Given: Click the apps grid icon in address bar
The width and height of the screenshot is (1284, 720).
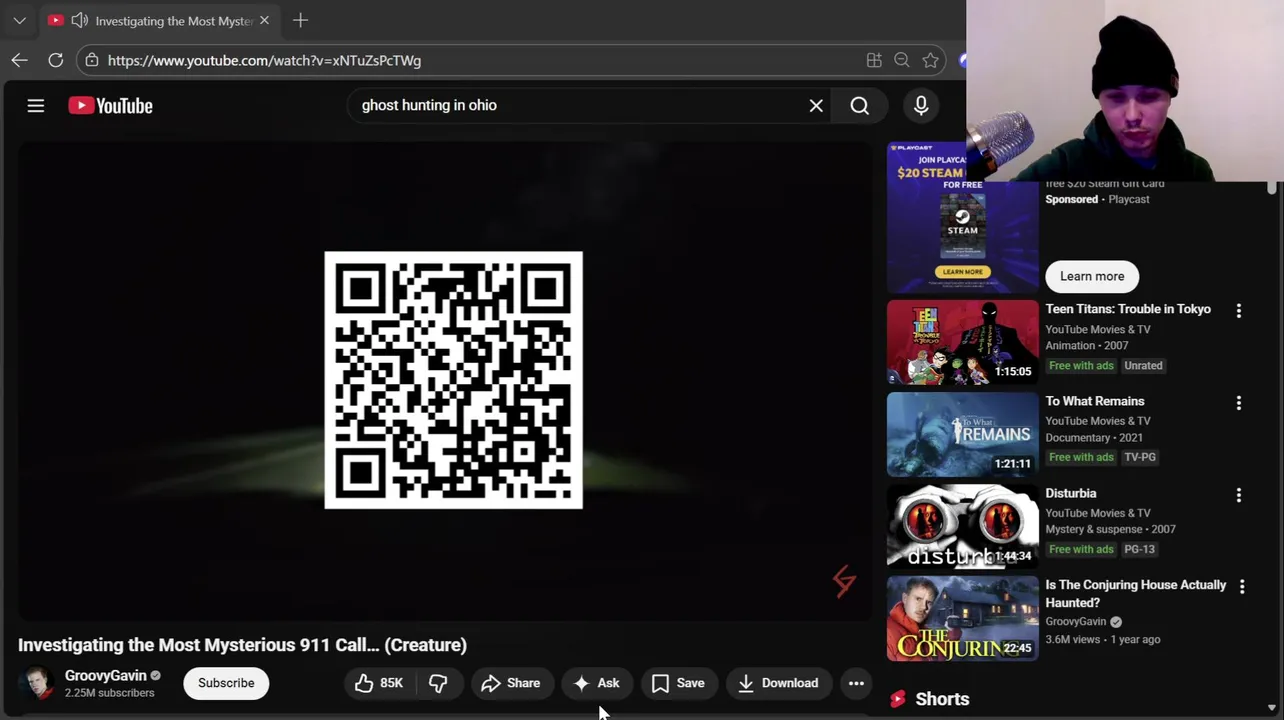Looking at the screenshot, I should pyautogui.click(x=874, y=60).
